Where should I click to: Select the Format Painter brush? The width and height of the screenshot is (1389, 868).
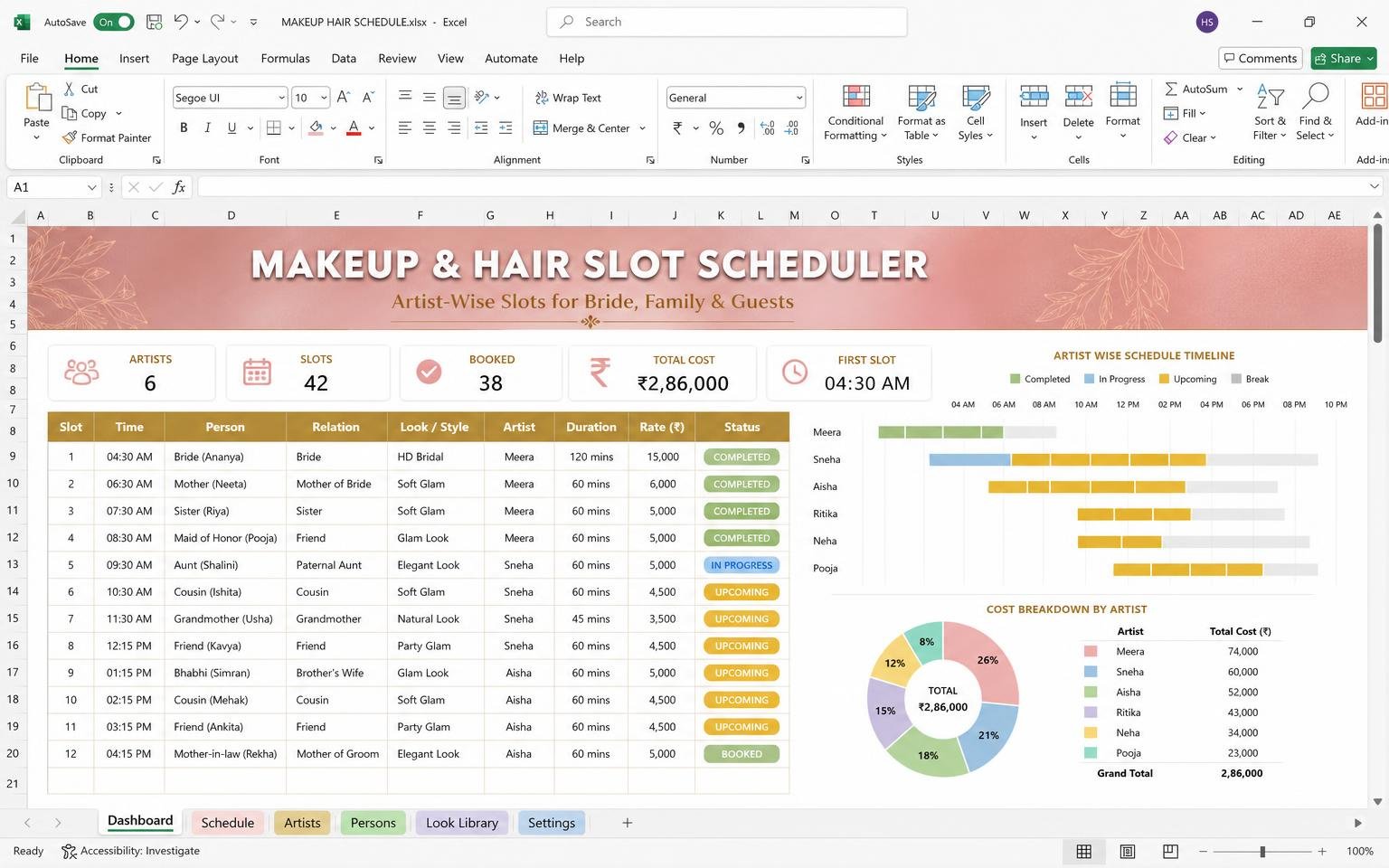pyautogui.click(x=70, y=137)
